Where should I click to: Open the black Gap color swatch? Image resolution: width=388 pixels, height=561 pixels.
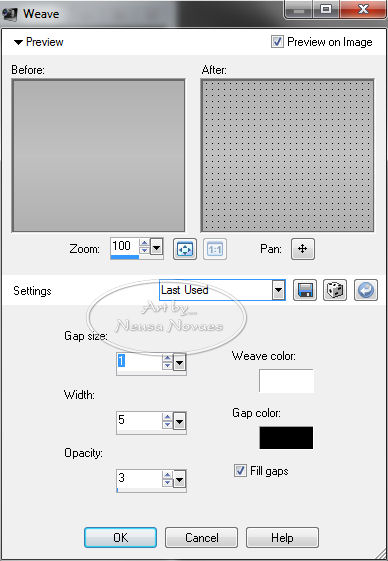pyautogui.click(x=286, y=437)
